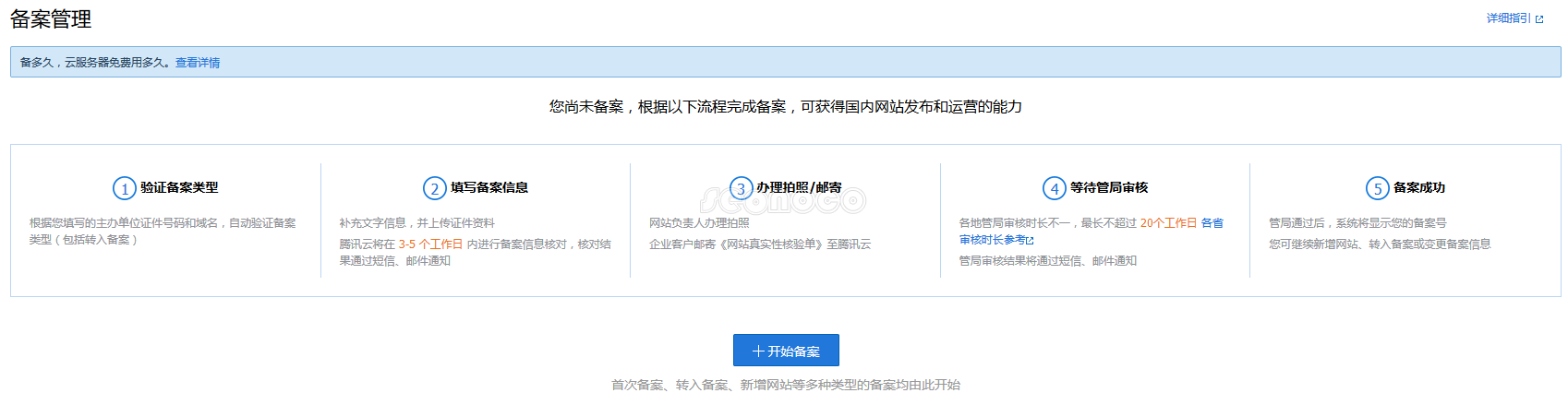Image resolution: width=1568 pixels, height=405 pixels.
Task: Select the 办理拍照/邮寄 step title
Action: point(799,187)
